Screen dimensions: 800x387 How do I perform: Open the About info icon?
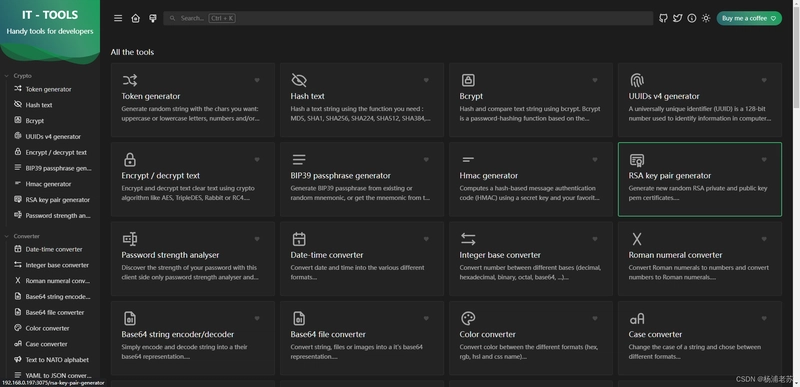[x=692, y=18]
